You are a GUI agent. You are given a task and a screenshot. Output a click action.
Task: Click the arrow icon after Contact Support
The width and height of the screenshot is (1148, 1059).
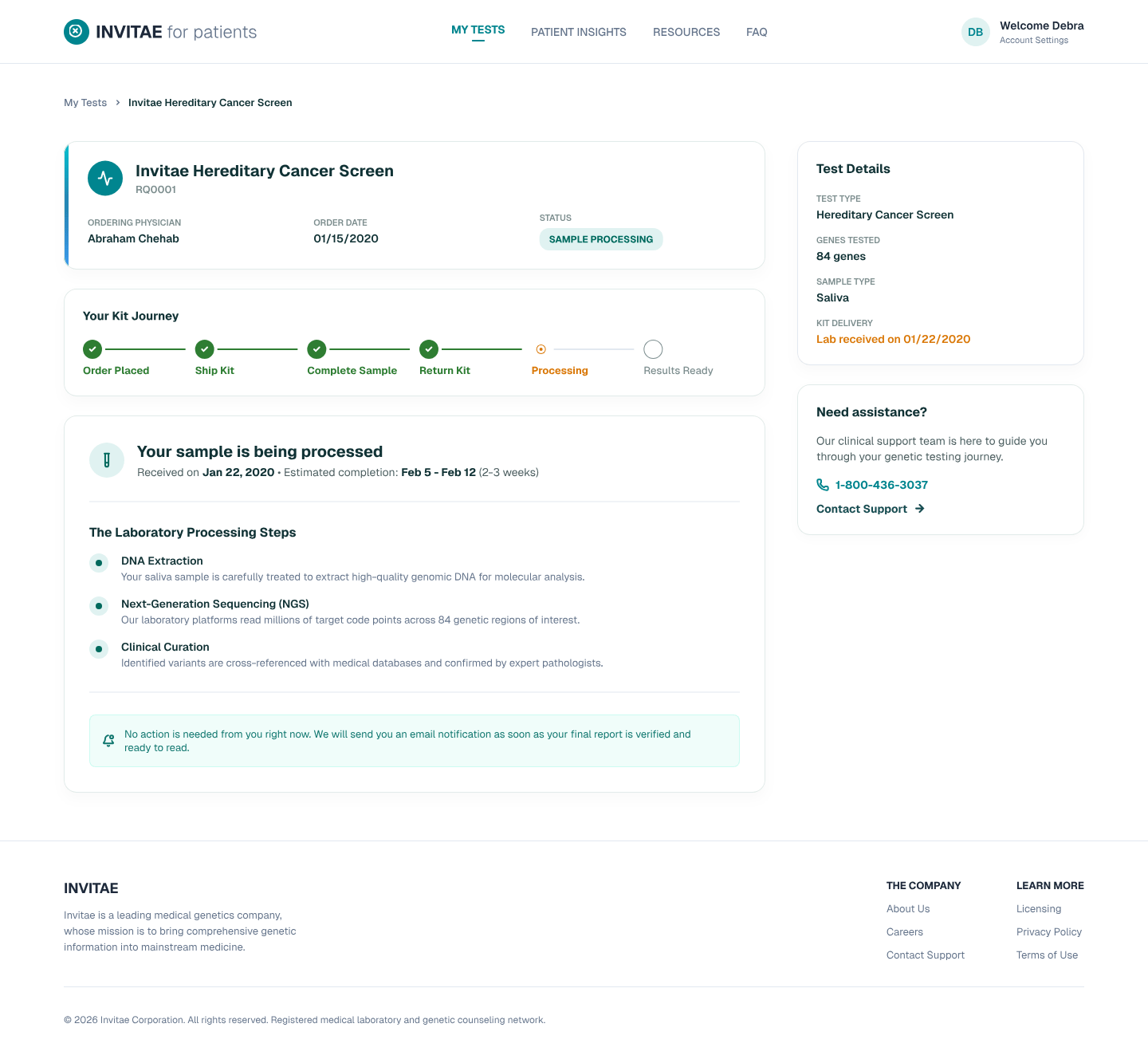[919, 509]
